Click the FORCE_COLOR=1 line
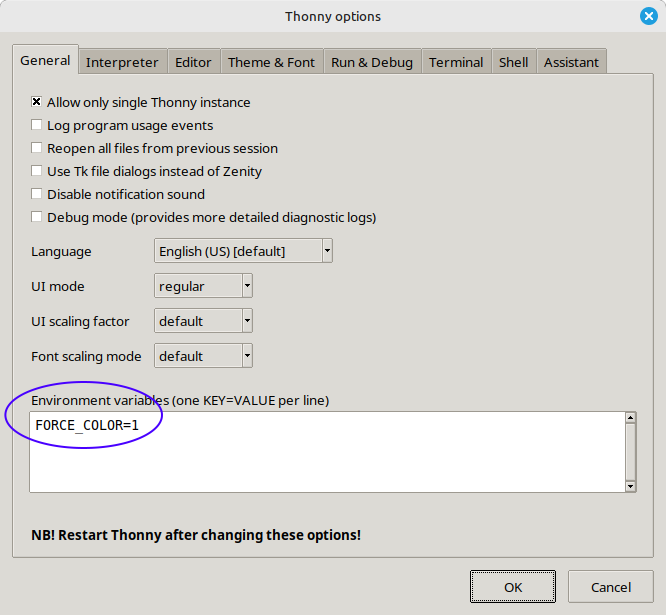 pyautogui.click(x=87, y=425)
